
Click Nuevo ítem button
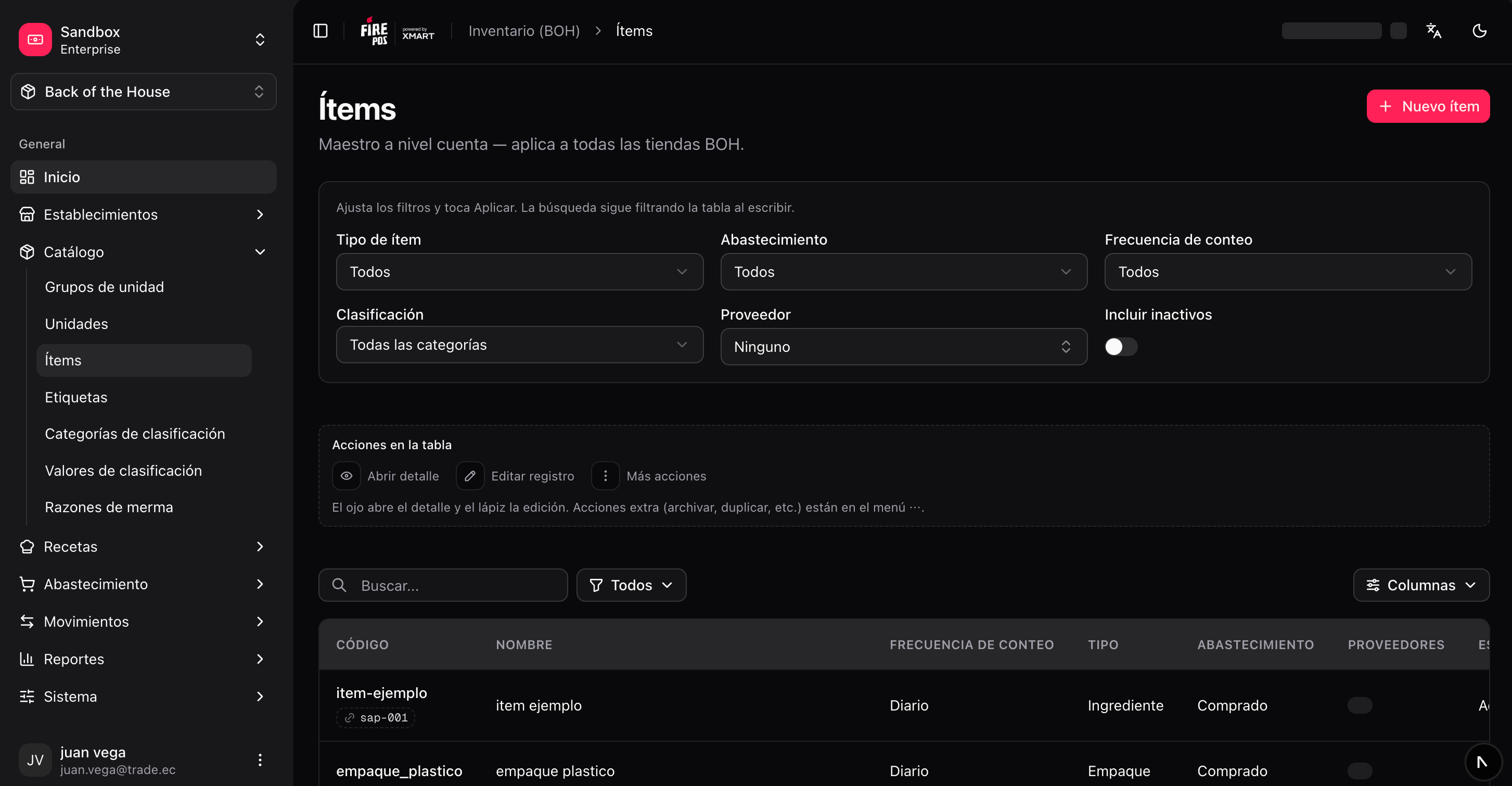coord(1428,106)
